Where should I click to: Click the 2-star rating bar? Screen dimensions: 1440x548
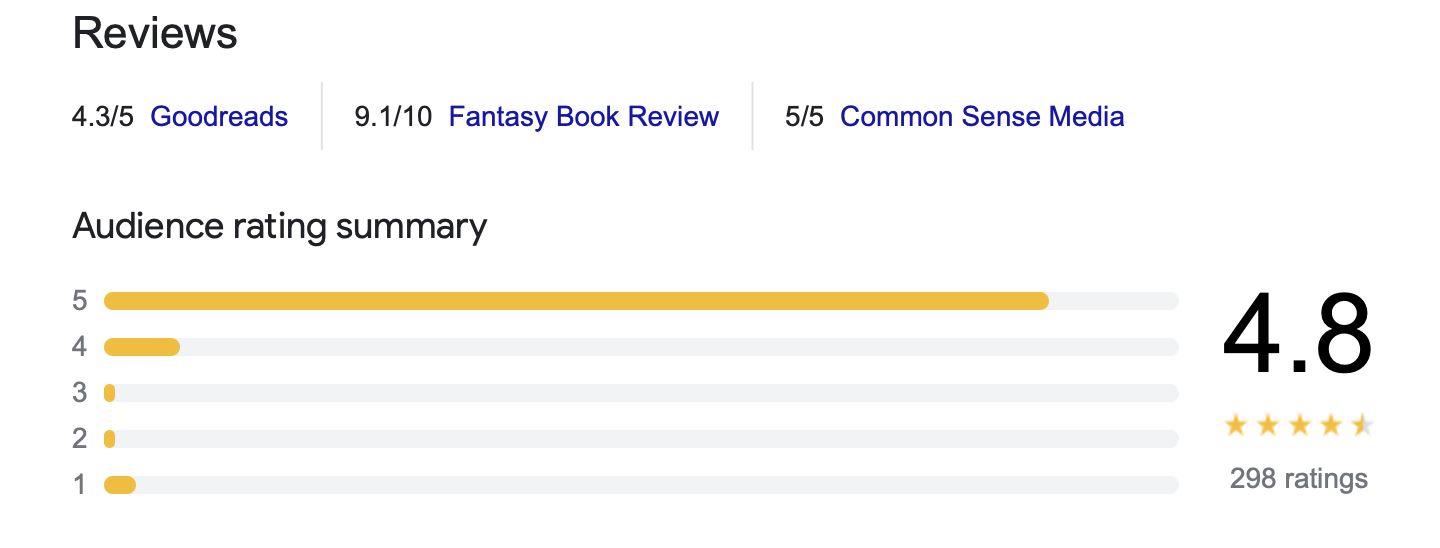click(x=641, y=439)
